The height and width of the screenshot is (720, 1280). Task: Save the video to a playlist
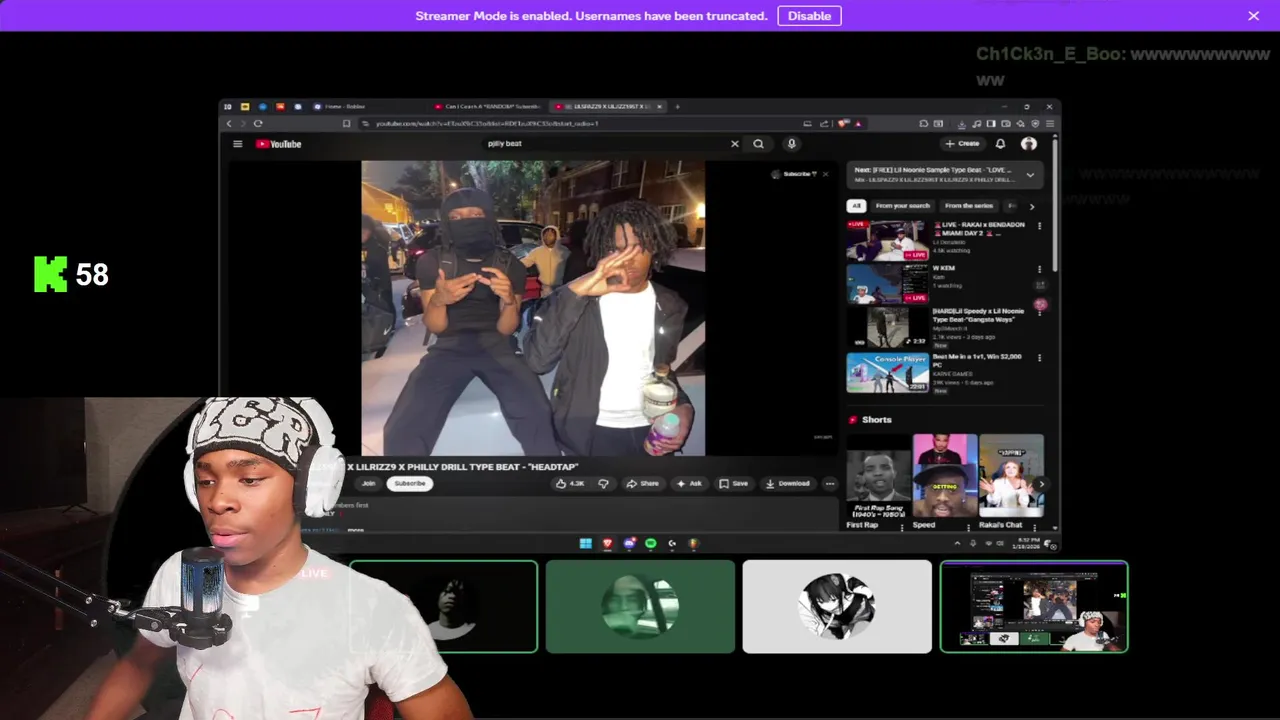[x=734, y=484]
